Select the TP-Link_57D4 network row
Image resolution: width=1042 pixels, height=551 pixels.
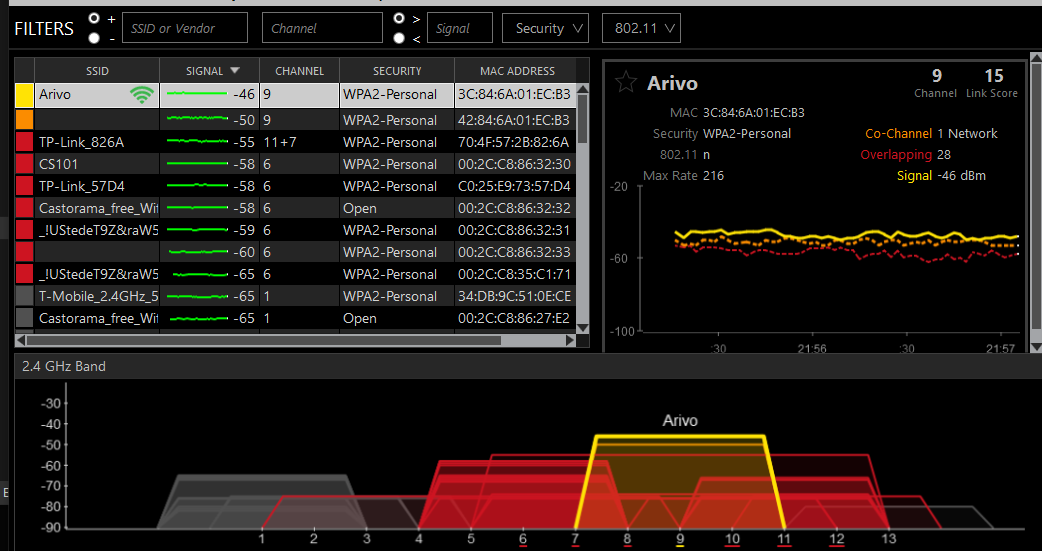[x=296, y=186]
